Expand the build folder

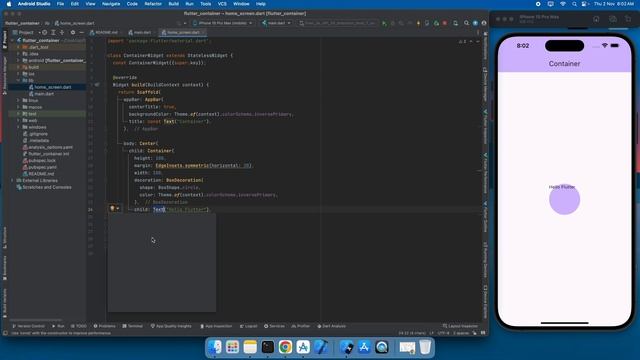point(18,67)
